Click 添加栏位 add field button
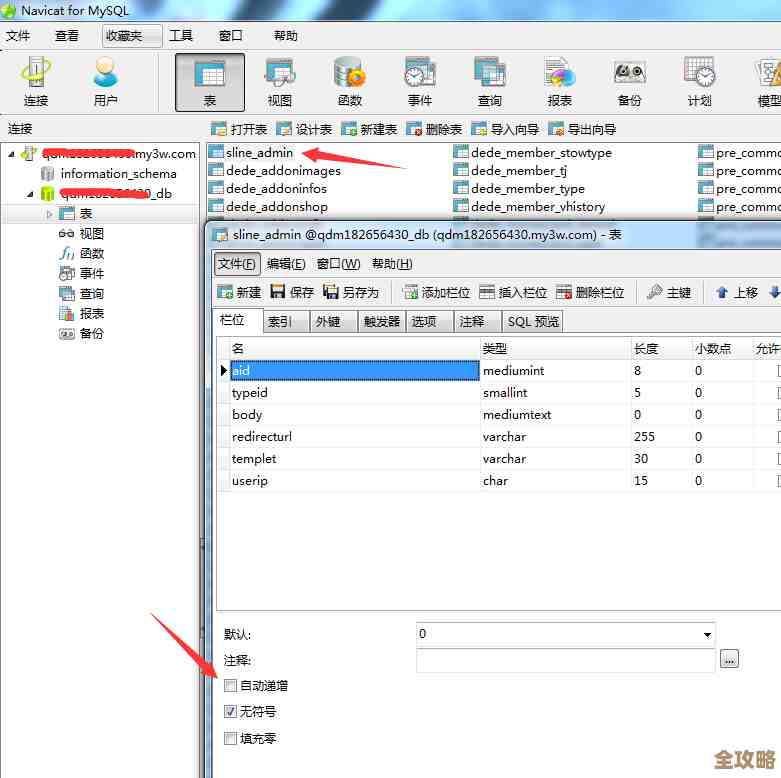The height and width of the screenshot is (778, 781). [437, 292]
